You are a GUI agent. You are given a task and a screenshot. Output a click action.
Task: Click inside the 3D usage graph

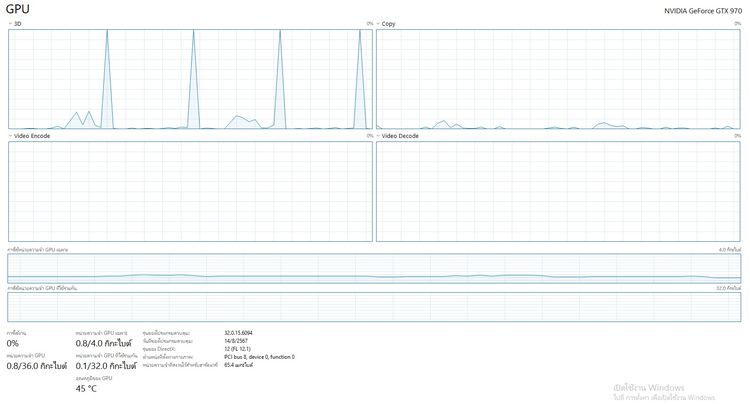point(190,79)
